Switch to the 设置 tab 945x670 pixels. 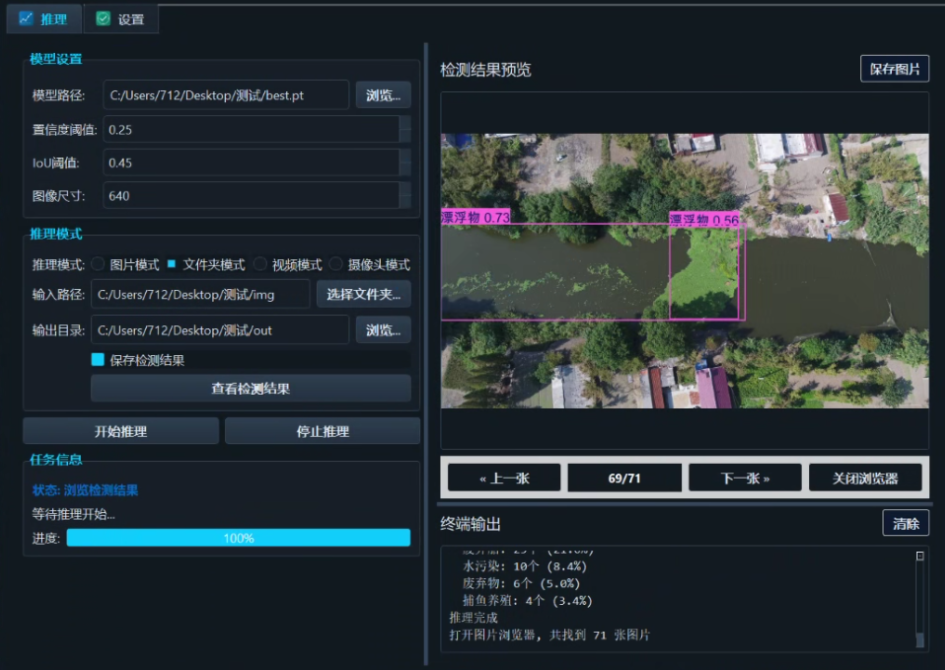120,18
